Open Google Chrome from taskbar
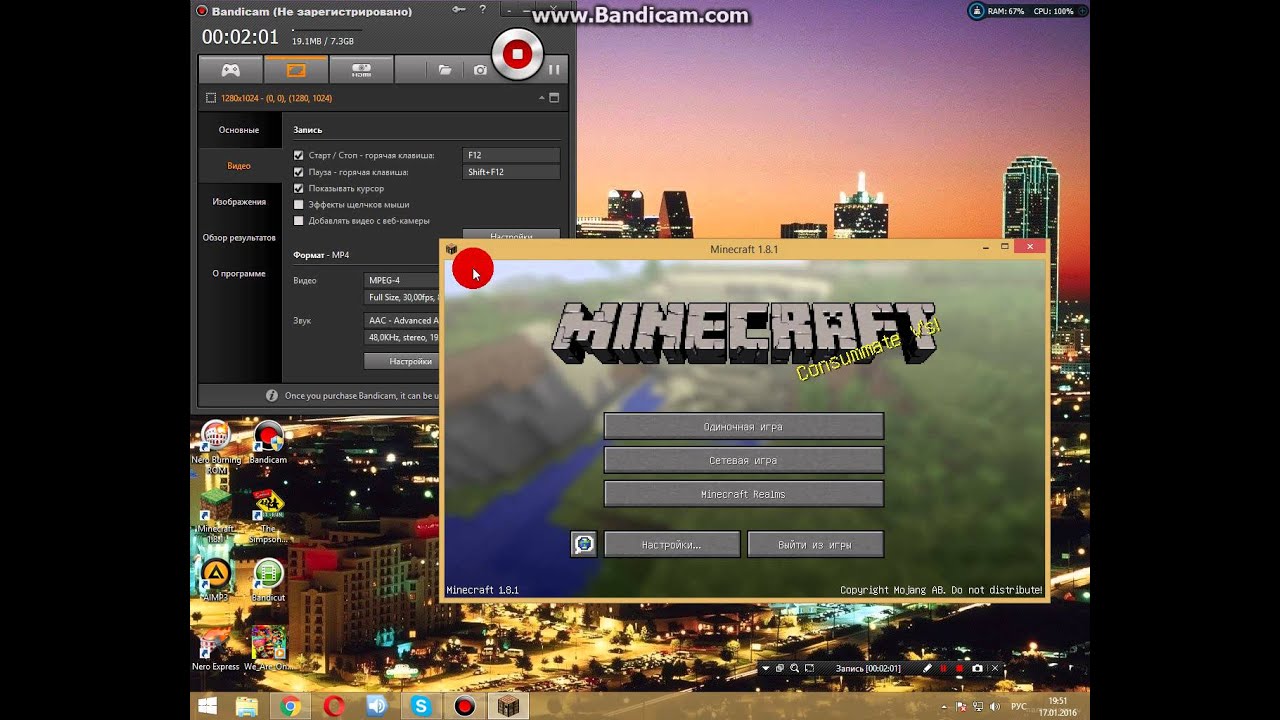1280x720 pixels. [290, 706]
